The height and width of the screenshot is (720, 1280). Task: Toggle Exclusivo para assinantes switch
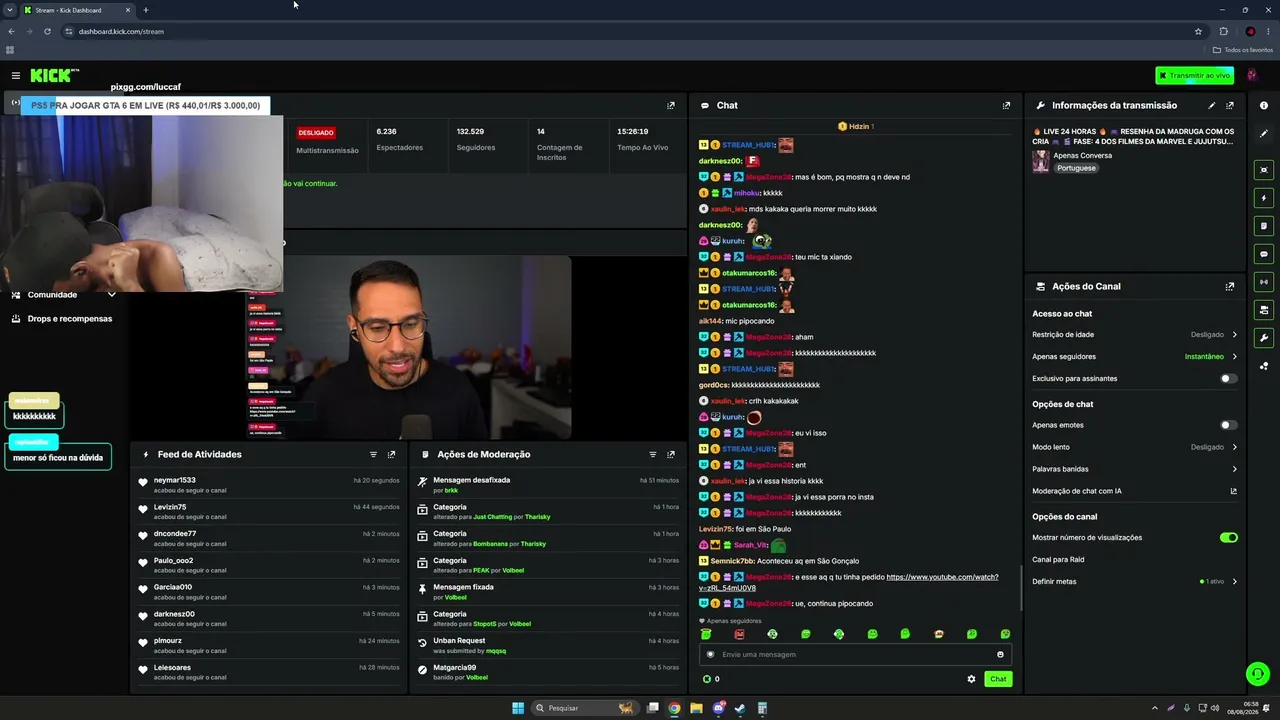pos(1229,379)
